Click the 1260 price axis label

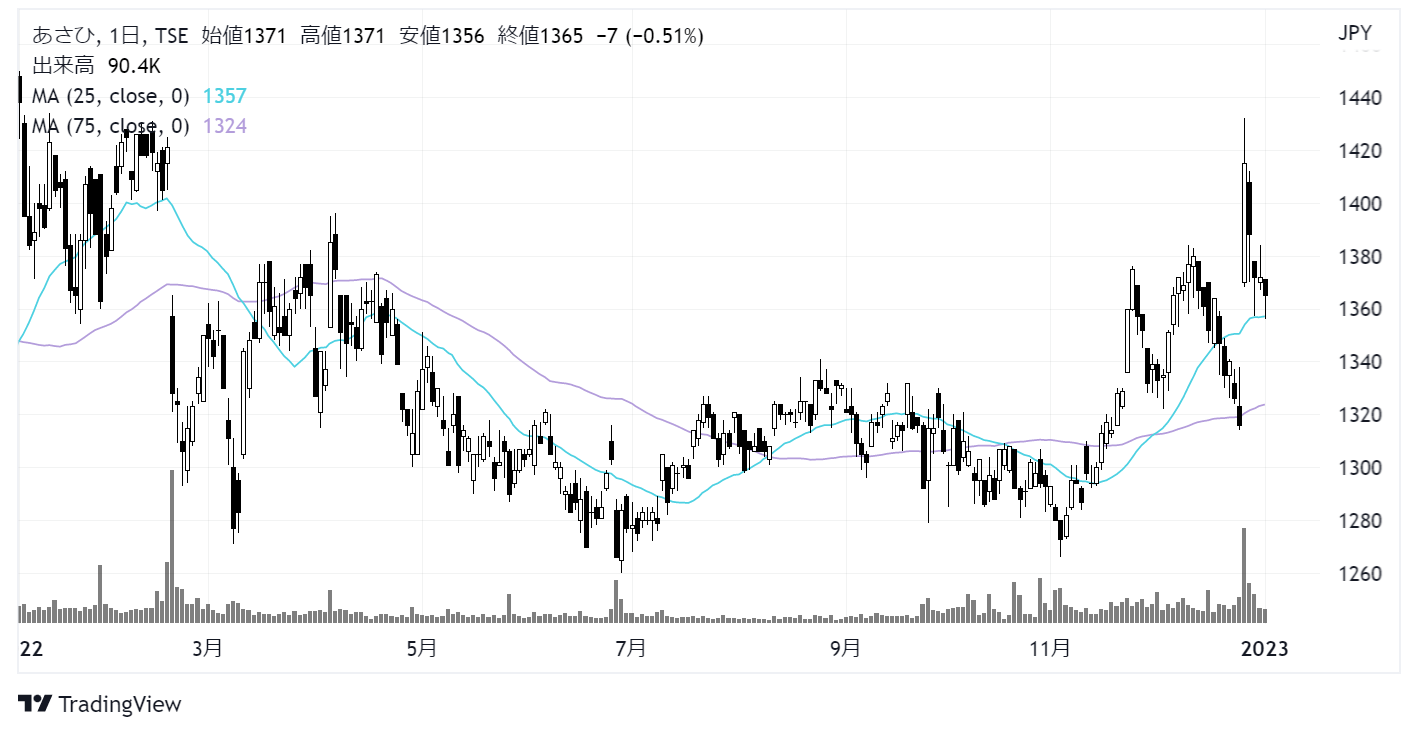coord(1358,574)
